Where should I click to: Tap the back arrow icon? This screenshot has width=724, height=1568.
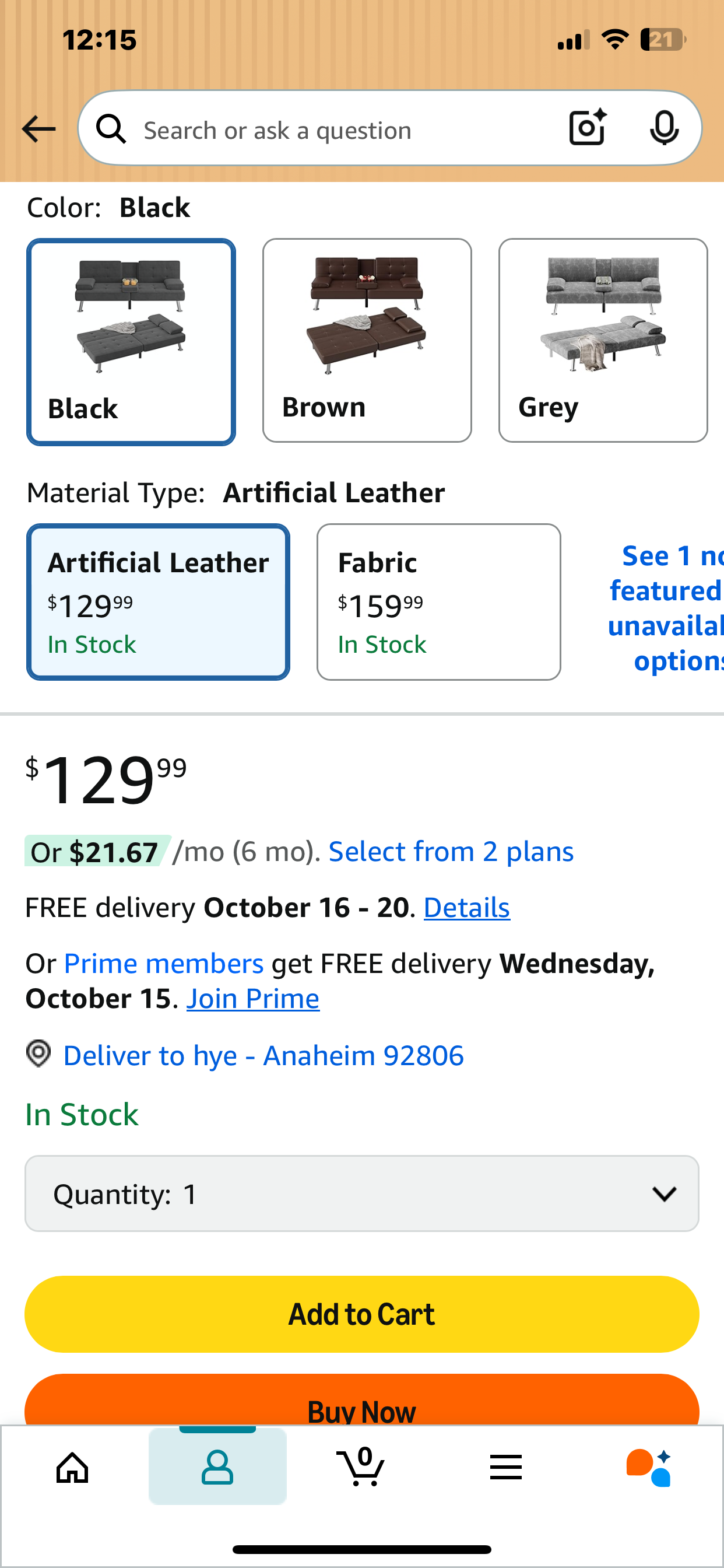click(39, 129)
